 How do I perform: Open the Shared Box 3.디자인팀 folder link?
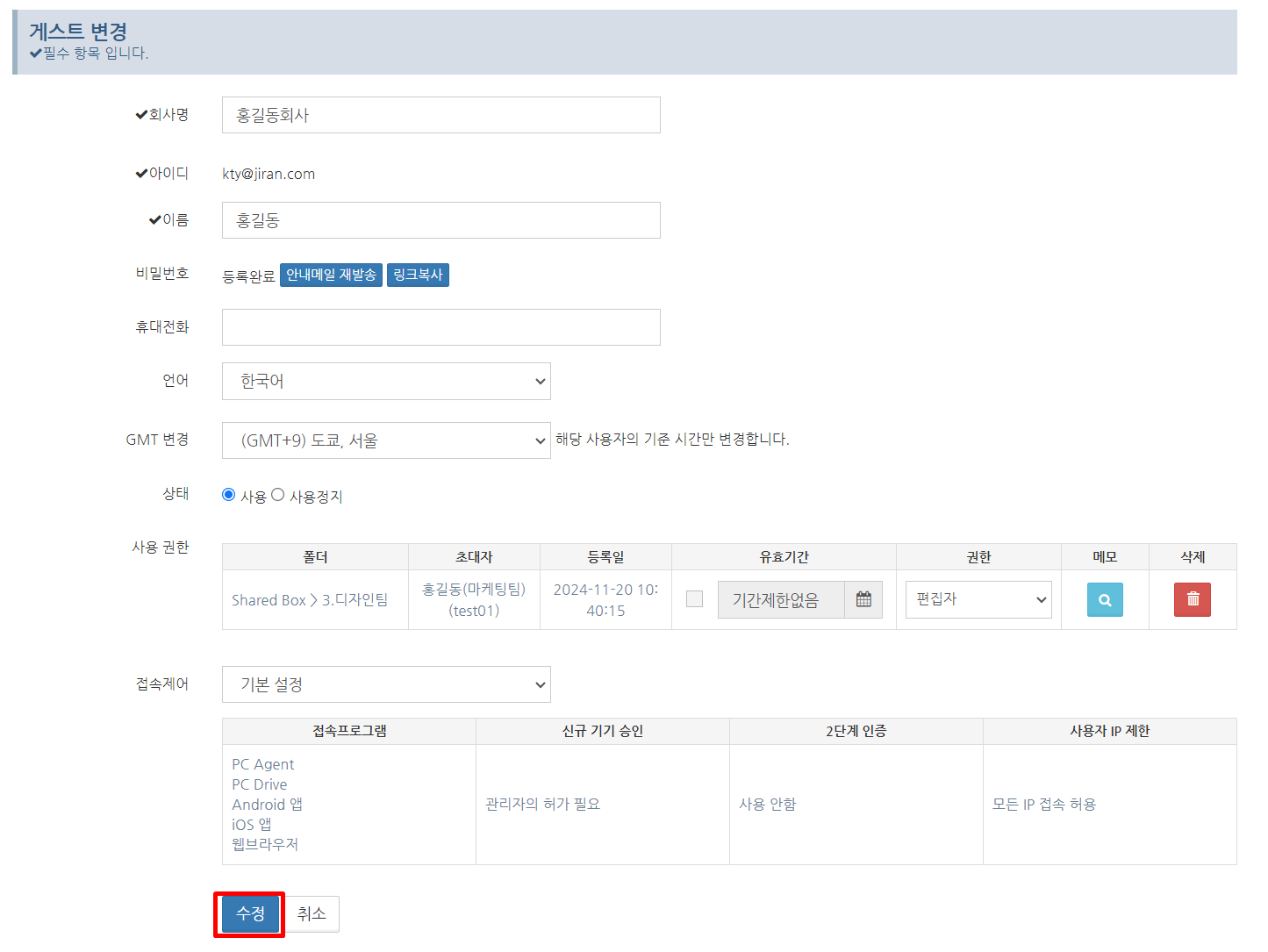pyautogui.click(x=310, y=600)
